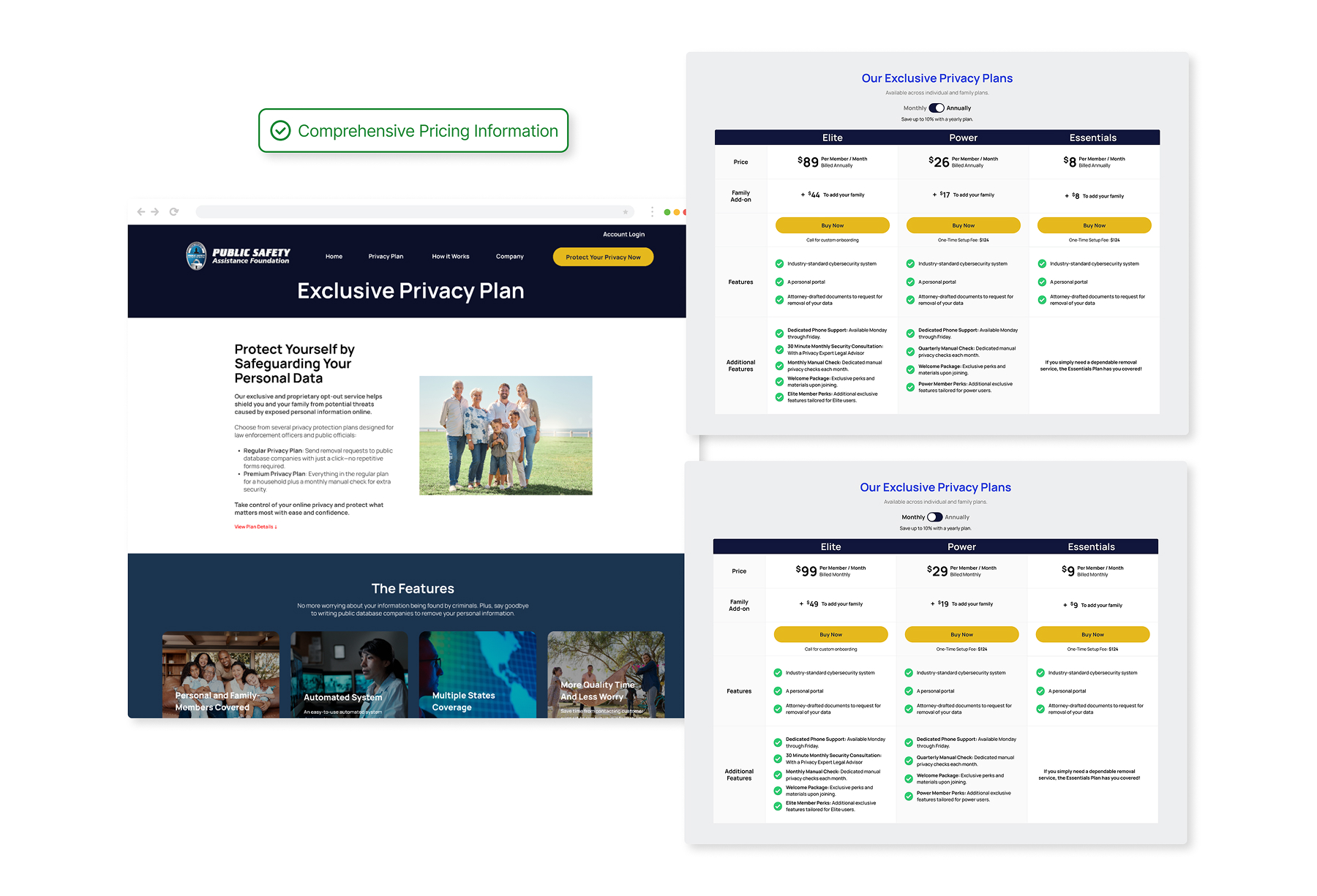
Task: Toggle the Monthly/Annually switch in the monthly pricing panel
Action: [x=935, y=517]
